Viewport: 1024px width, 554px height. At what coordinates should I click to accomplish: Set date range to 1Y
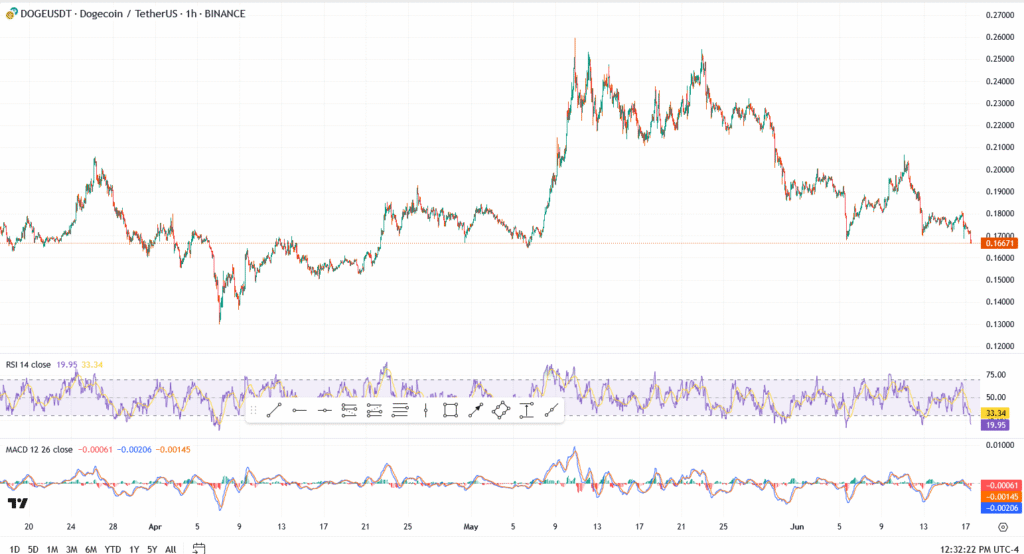tap(134, 549)
